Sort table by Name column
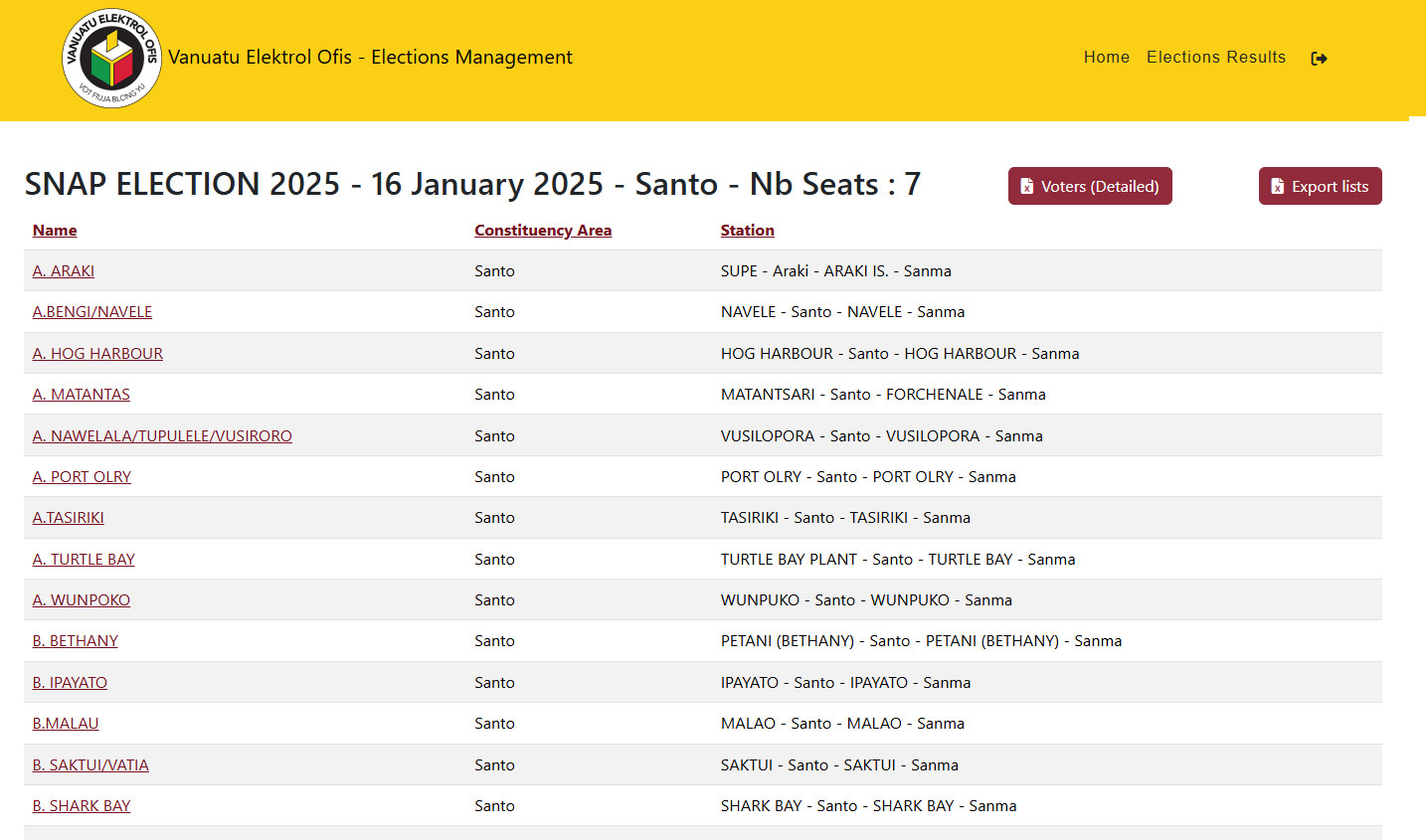1426x840 pixels. tap(55, 231)
